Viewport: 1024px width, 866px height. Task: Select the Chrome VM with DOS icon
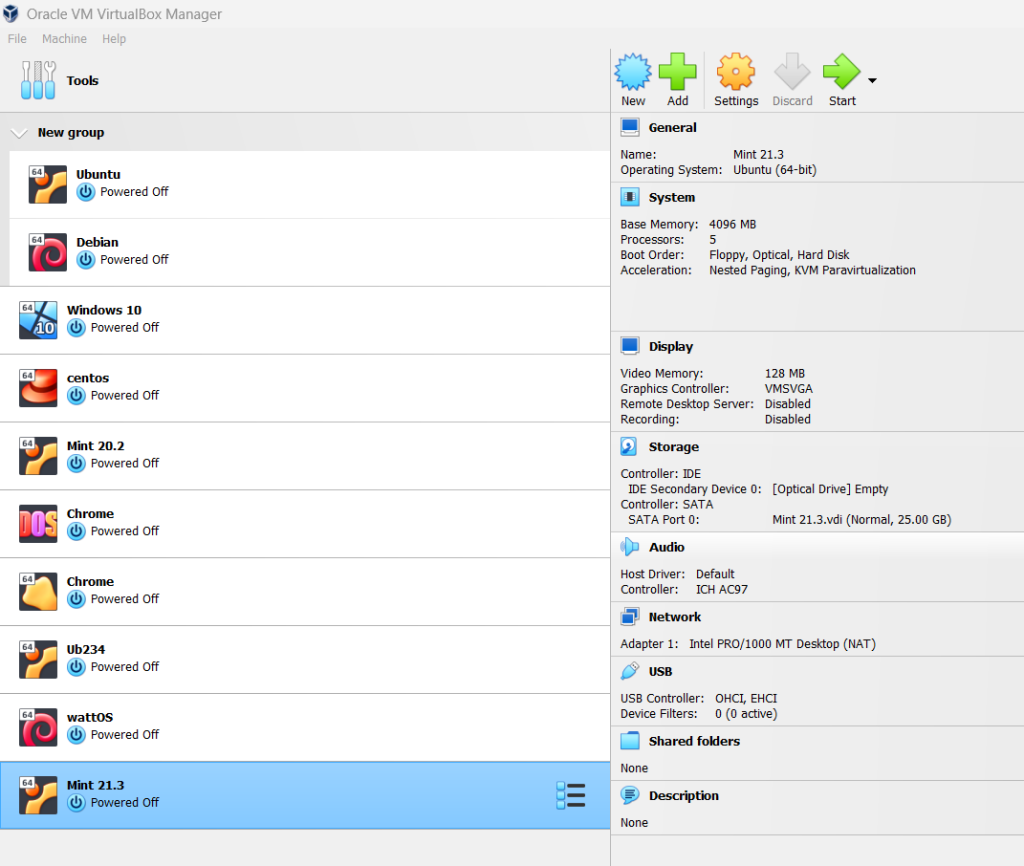click(x=38, y=524)
